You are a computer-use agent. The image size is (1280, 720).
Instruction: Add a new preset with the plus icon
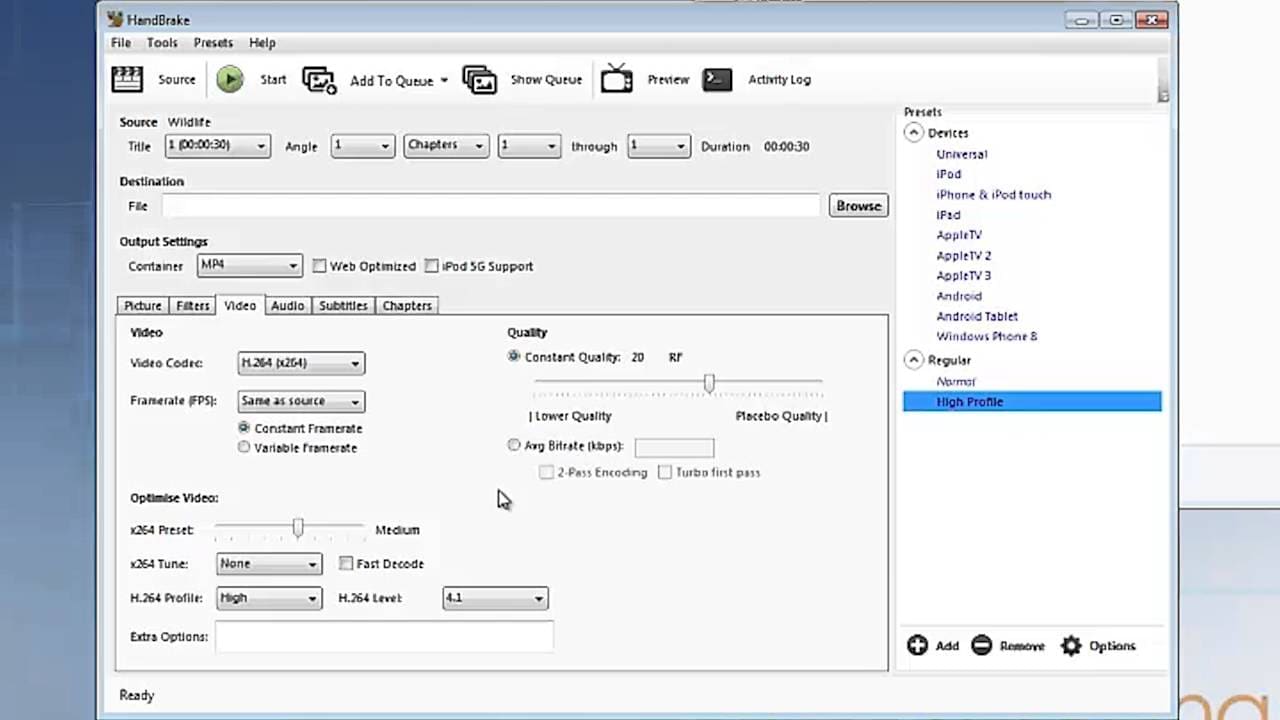point(918,645)
